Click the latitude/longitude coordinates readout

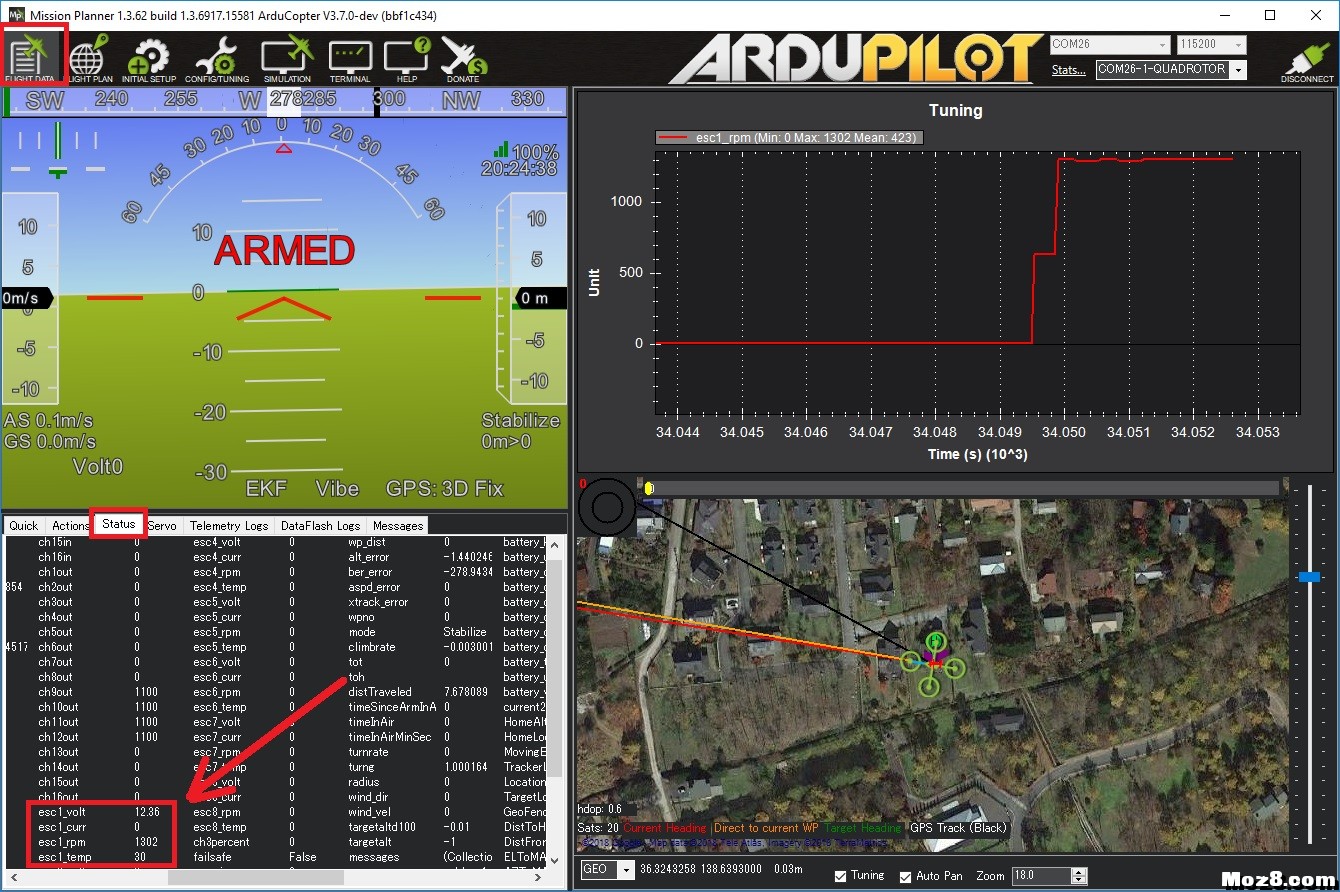tap(703, 870)
